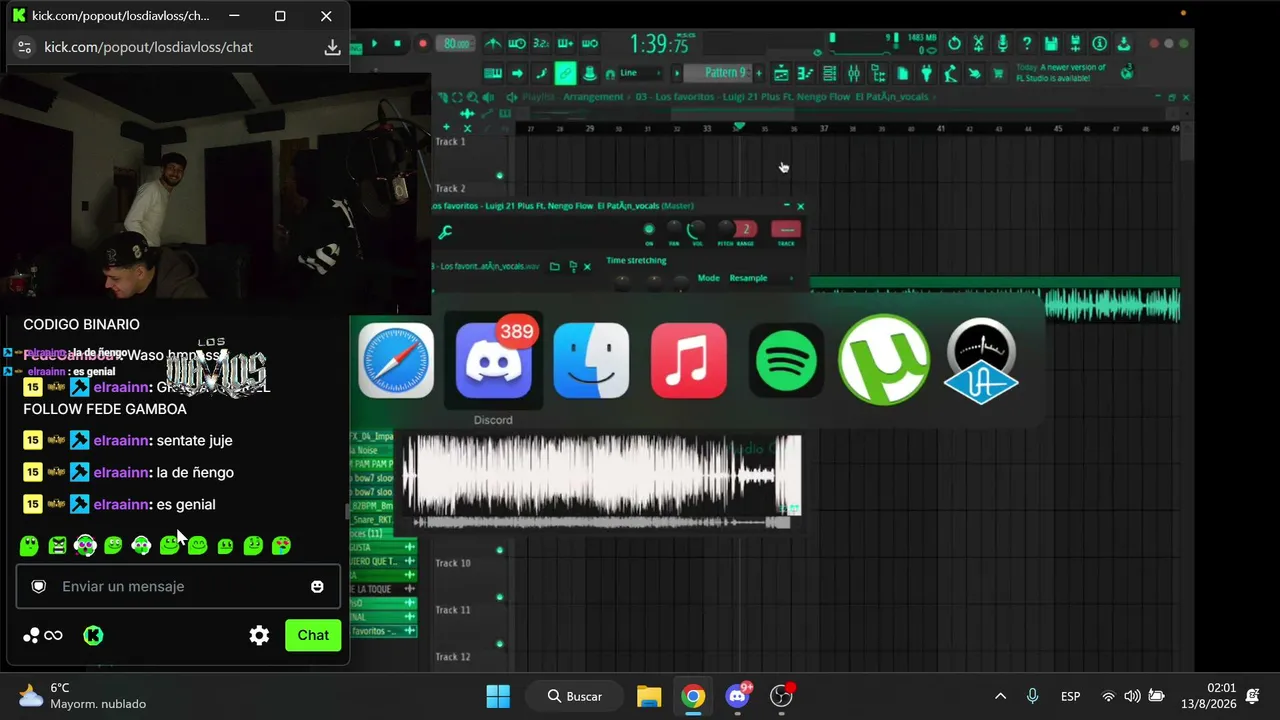
Task: Expand the Windows hidden tray icons chevron
Action: click(x=1000, y=696)
